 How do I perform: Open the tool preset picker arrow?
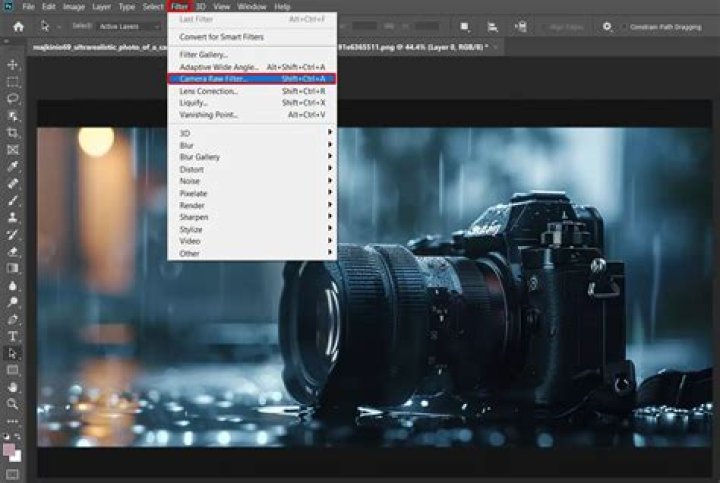(59, 27)
